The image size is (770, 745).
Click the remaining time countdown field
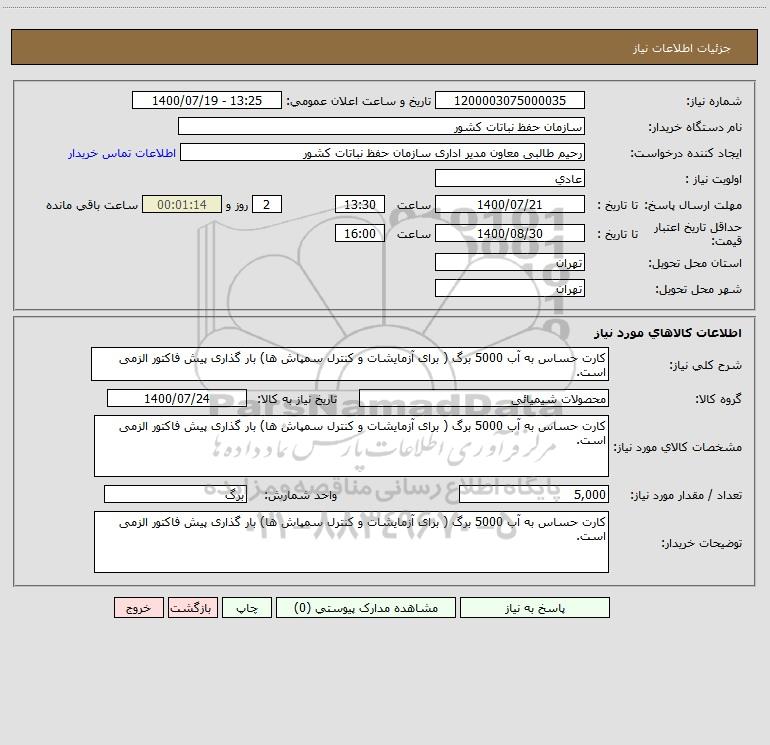click(181, 204)
